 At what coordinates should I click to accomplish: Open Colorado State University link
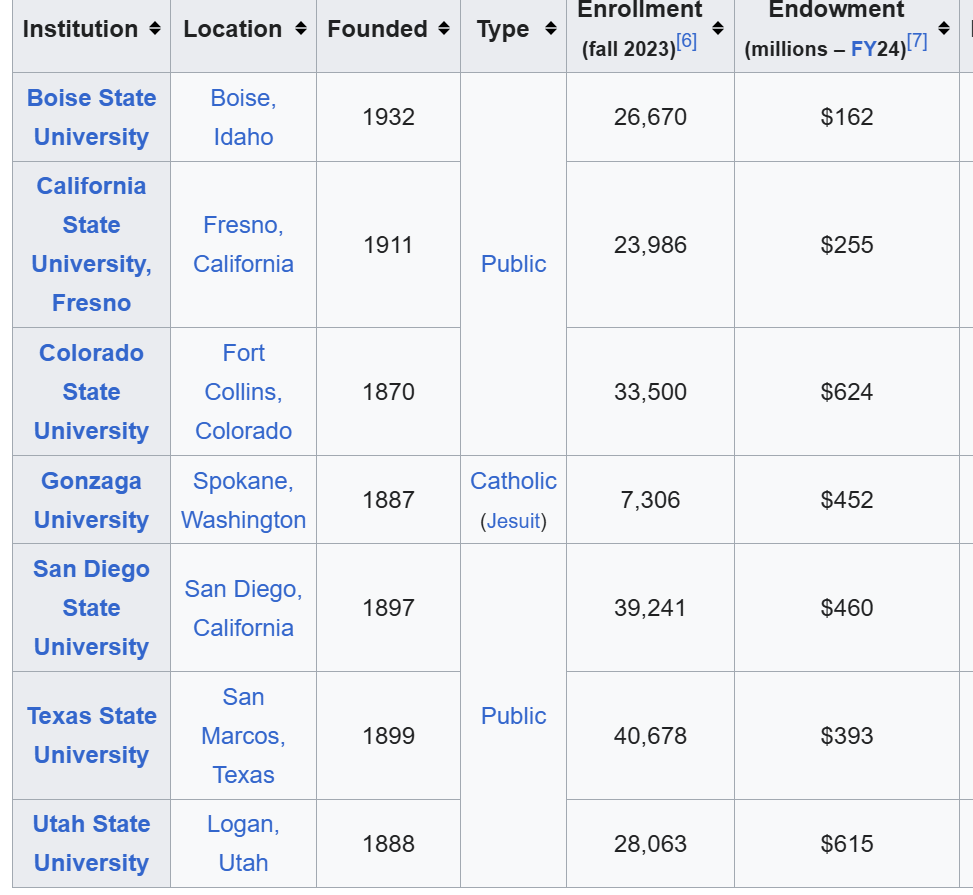click(x=91, y=392)
